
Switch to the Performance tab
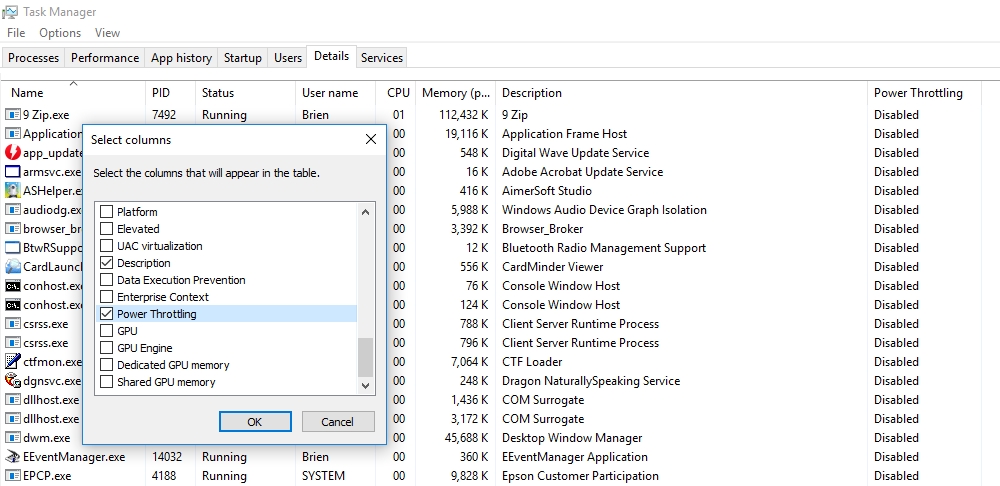click(x=105, y=57)
